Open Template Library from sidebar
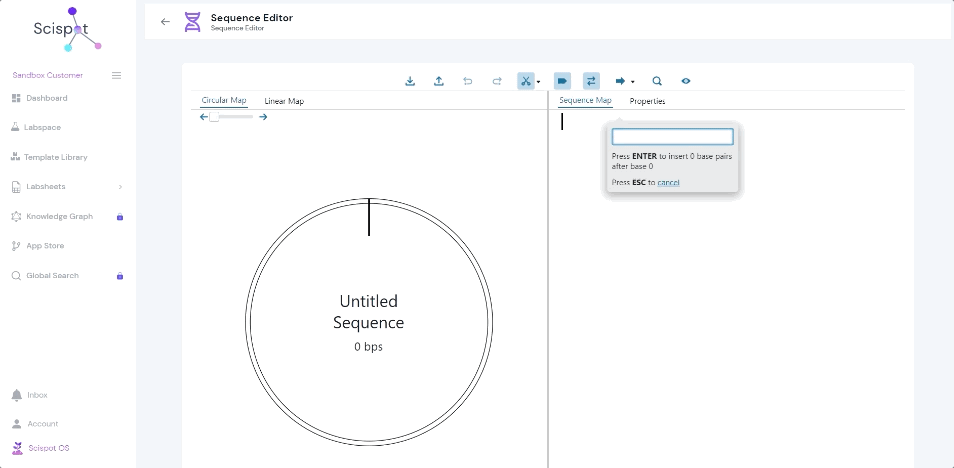954x468 pixels. point(56,157)
